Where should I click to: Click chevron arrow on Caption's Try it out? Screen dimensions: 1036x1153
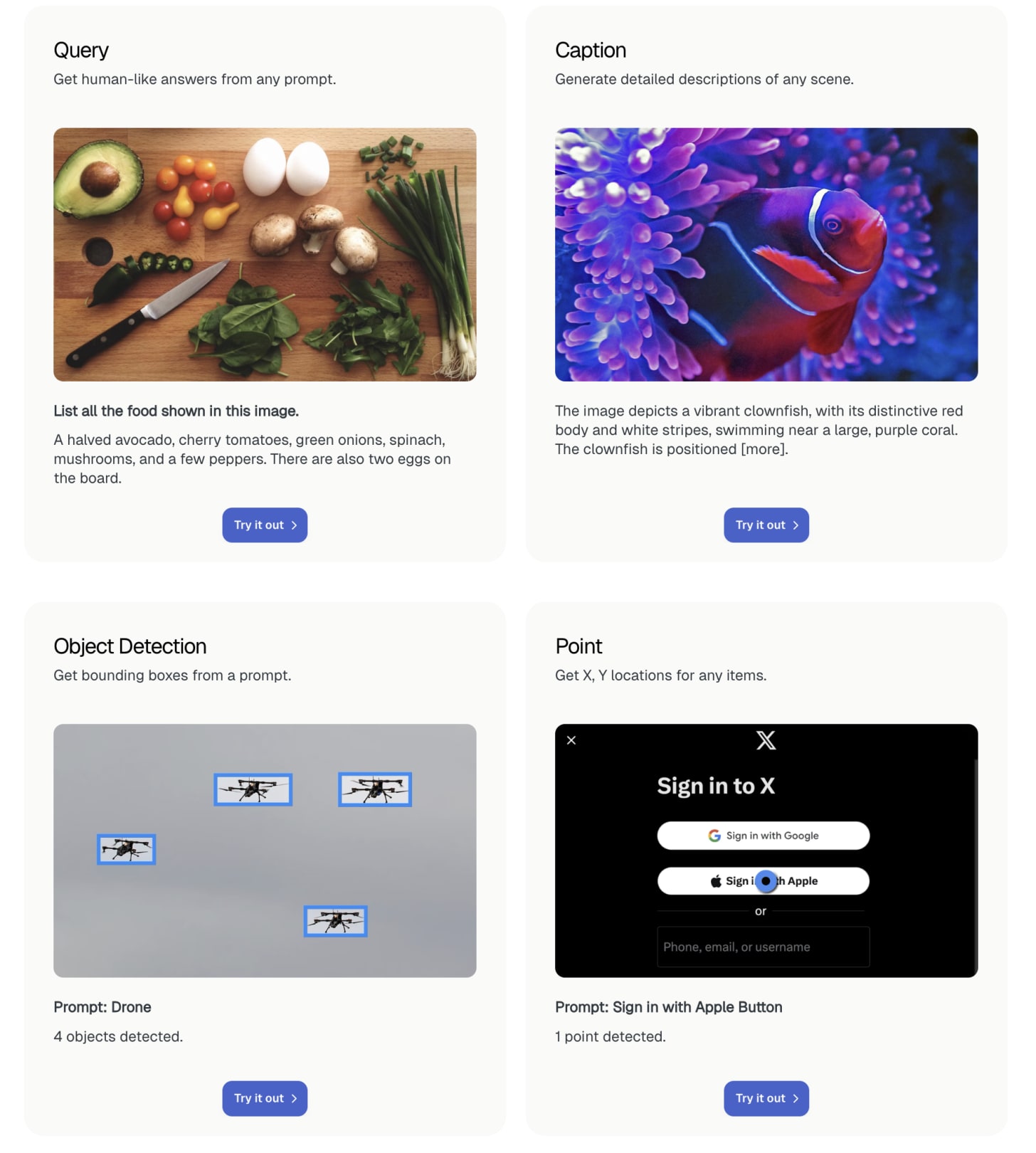(795, 525)
